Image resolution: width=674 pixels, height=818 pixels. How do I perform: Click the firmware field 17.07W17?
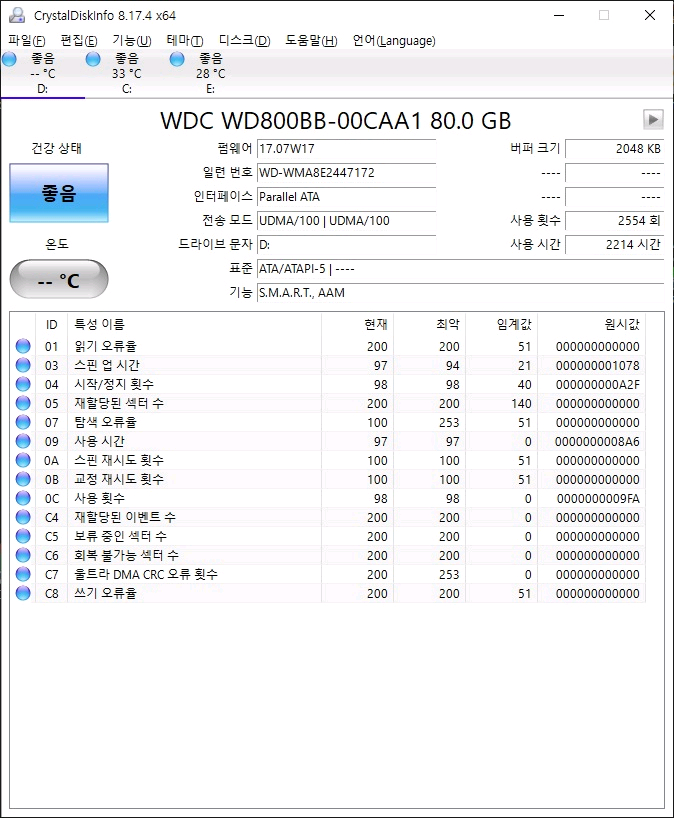pos(346,149)
